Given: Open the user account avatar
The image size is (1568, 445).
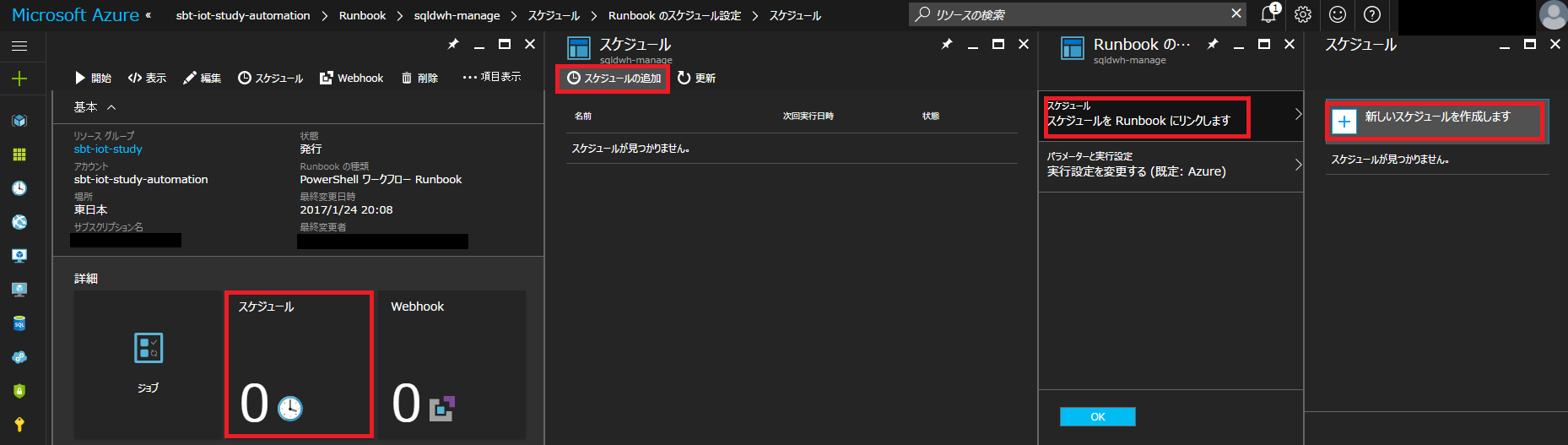Looking at the screenshot, I should (x=1553, y=15).
